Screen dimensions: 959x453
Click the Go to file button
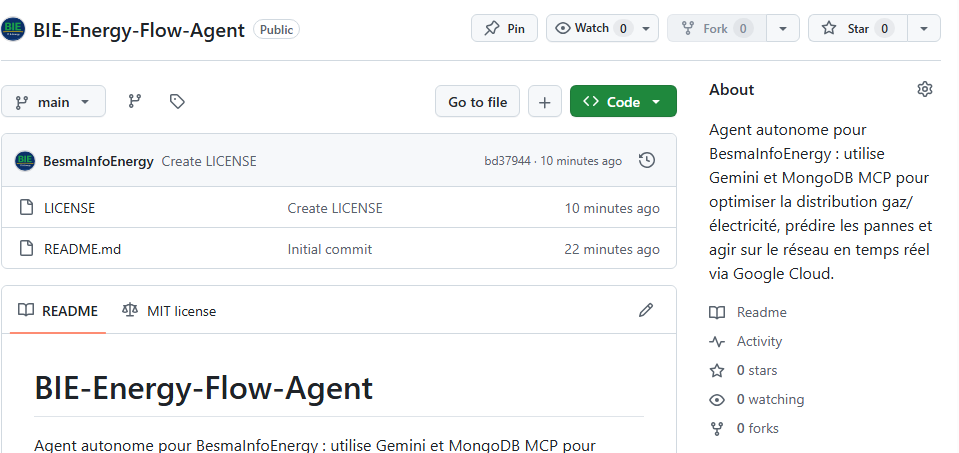(478, 101)
